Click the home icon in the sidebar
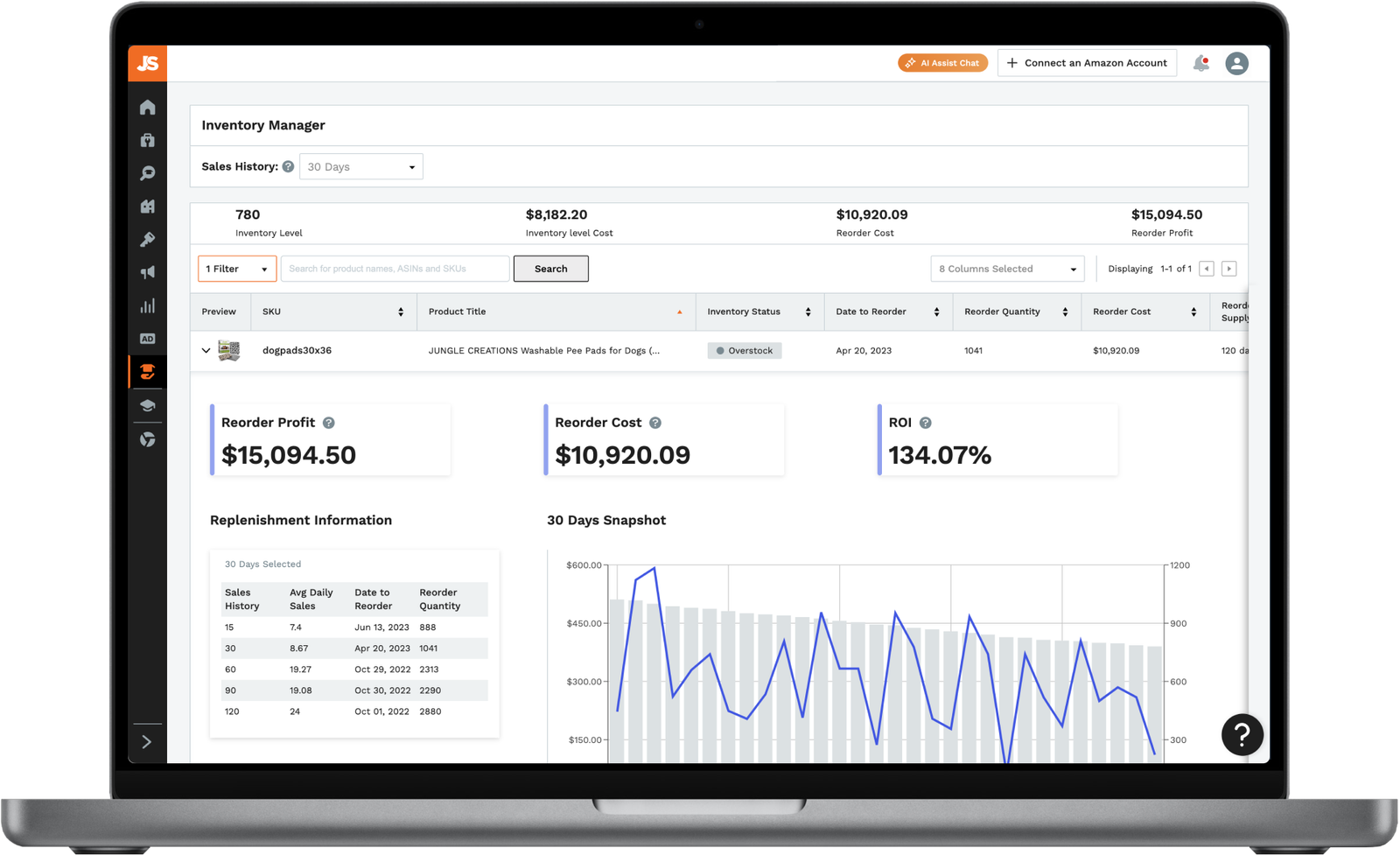This screenshot has height=855, width=1400. click(147, 107)
